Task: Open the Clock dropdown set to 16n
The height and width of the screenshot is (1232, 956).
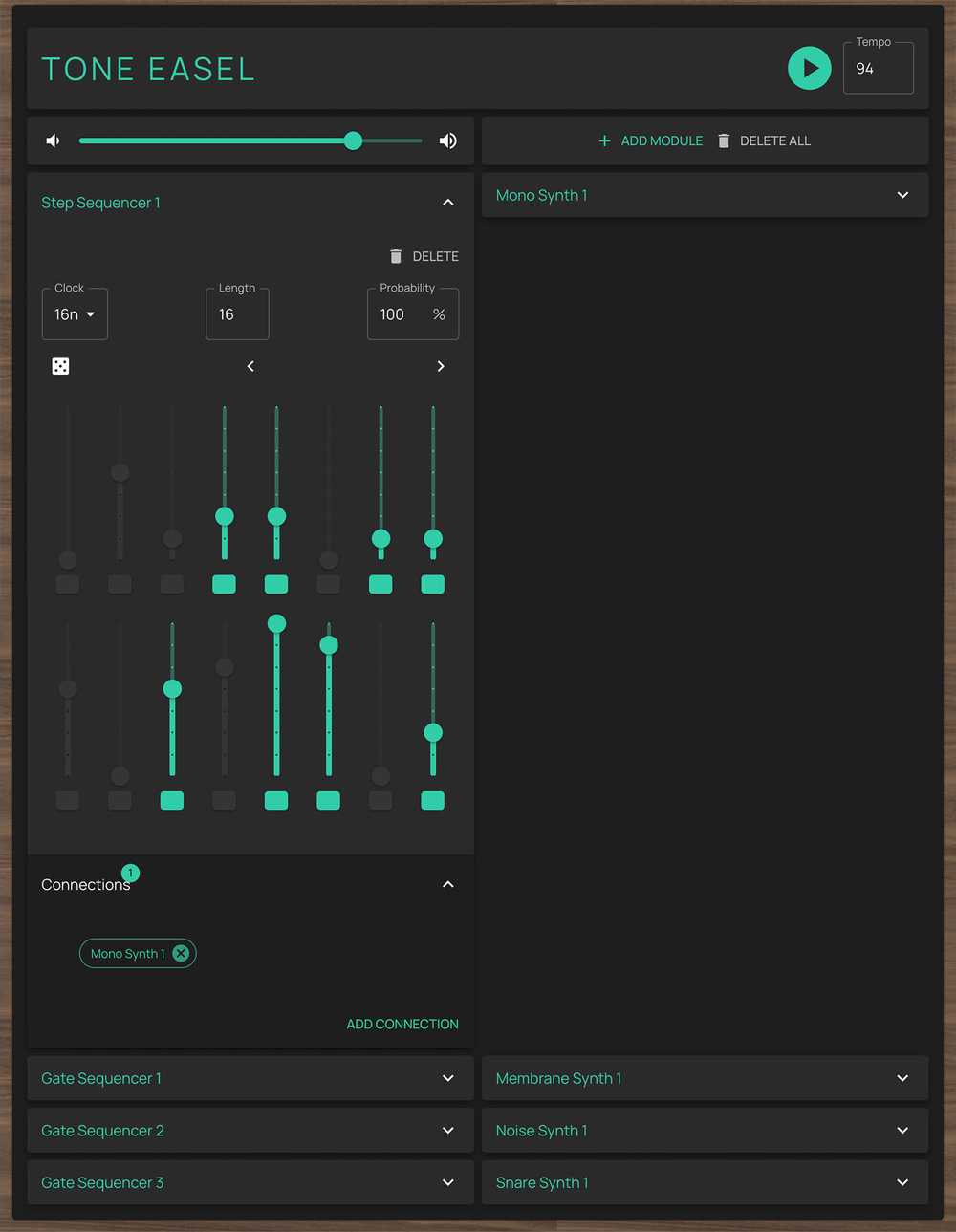Action: (74, 313)
